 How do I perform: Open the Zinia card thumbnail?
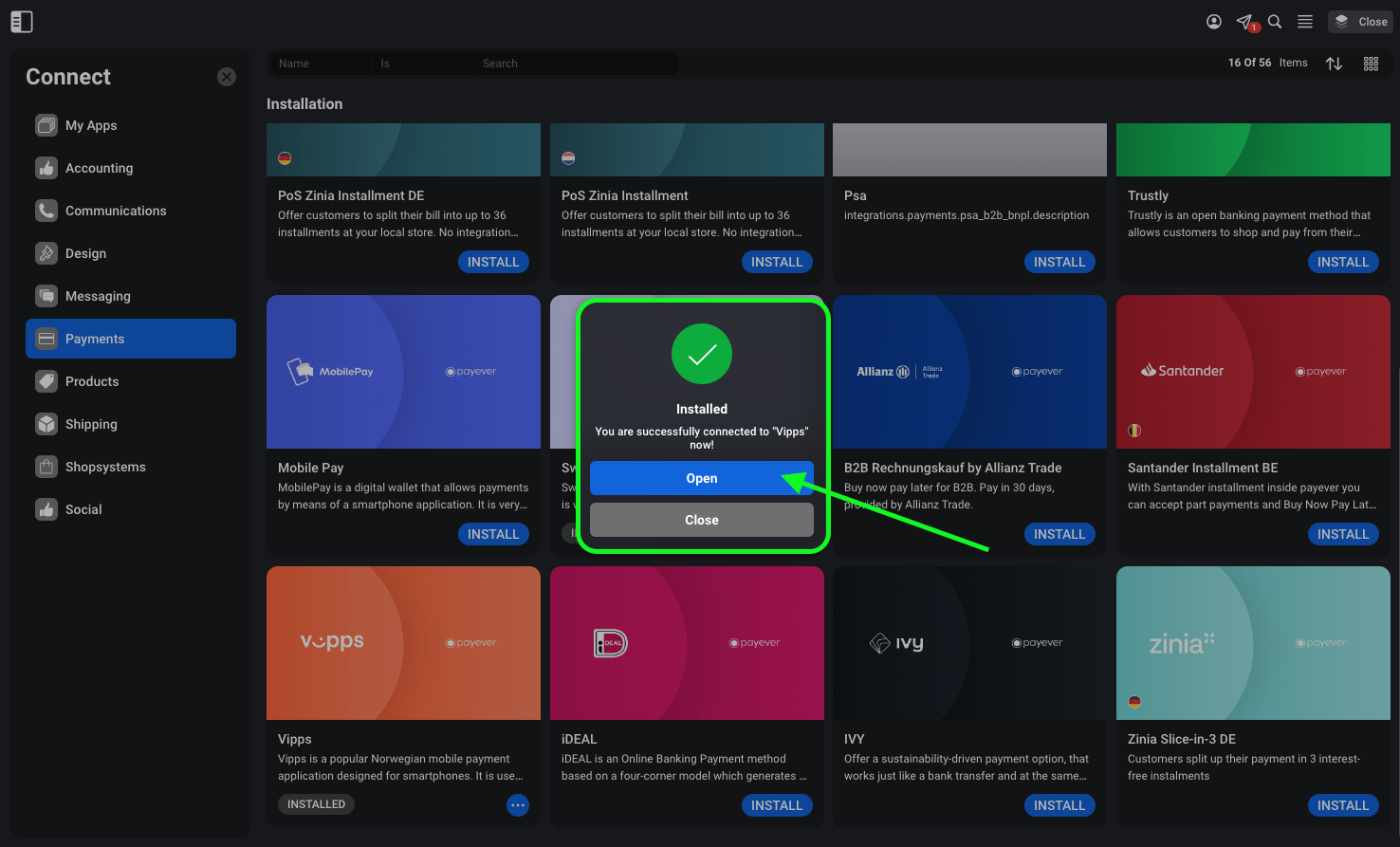(1253, 643)
